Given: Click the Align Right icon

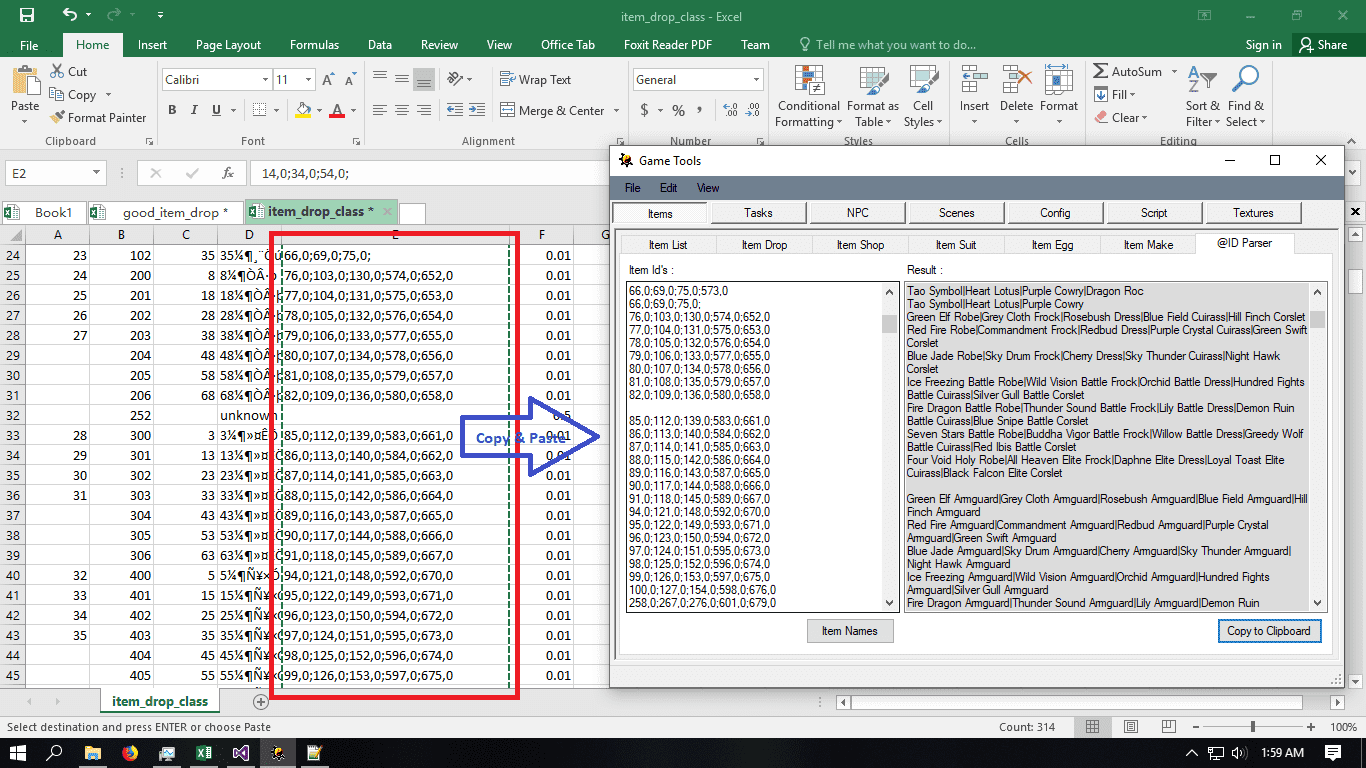Looking at the screenshot, I should click(424, 111).
